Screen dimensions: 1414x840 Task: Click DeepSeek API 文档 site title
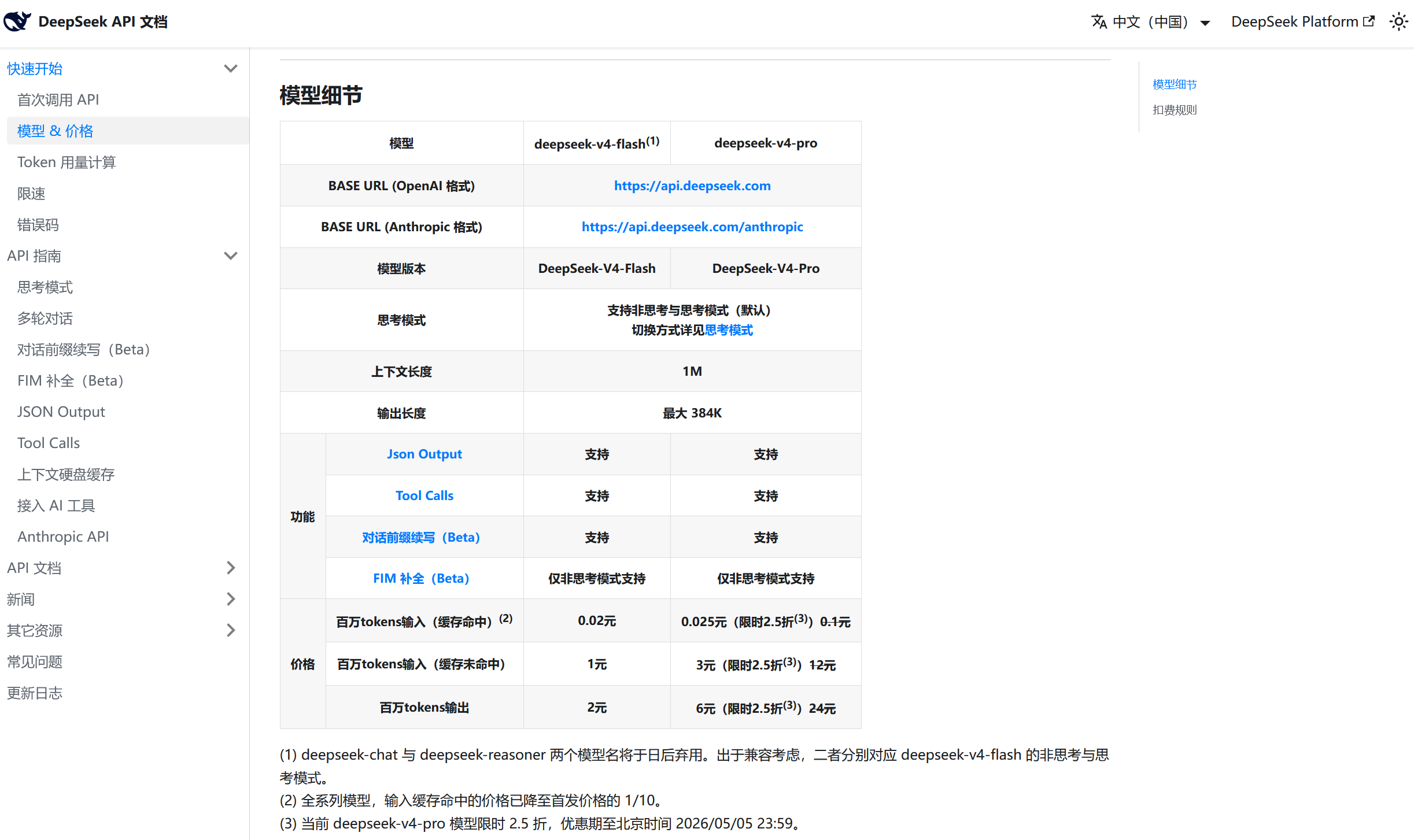click(103, 22)
